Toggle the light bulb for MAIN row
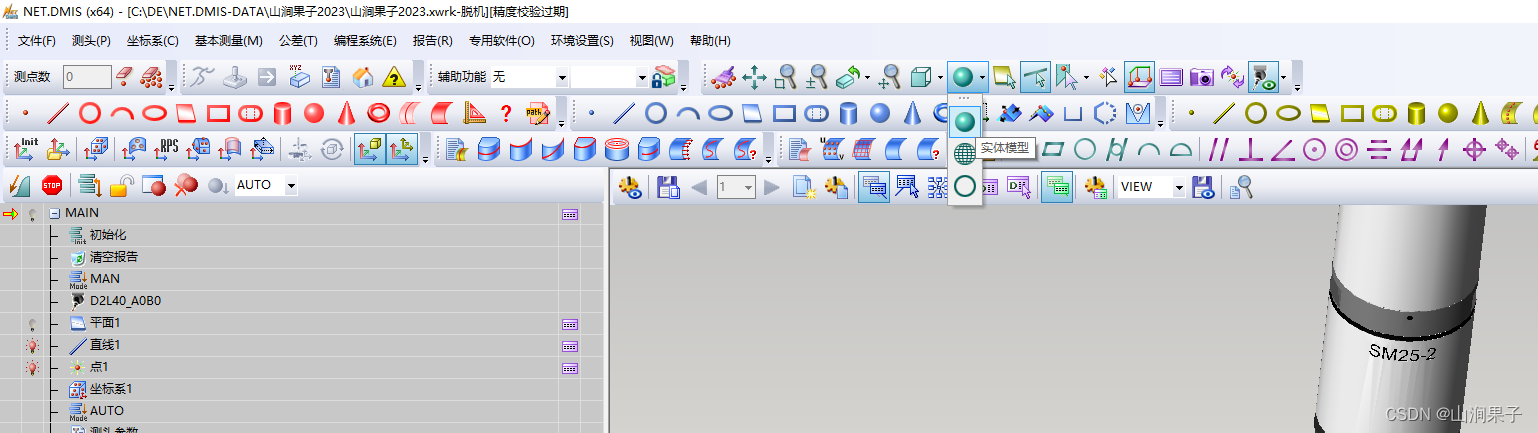1538x433 pixels. point(32,214)
